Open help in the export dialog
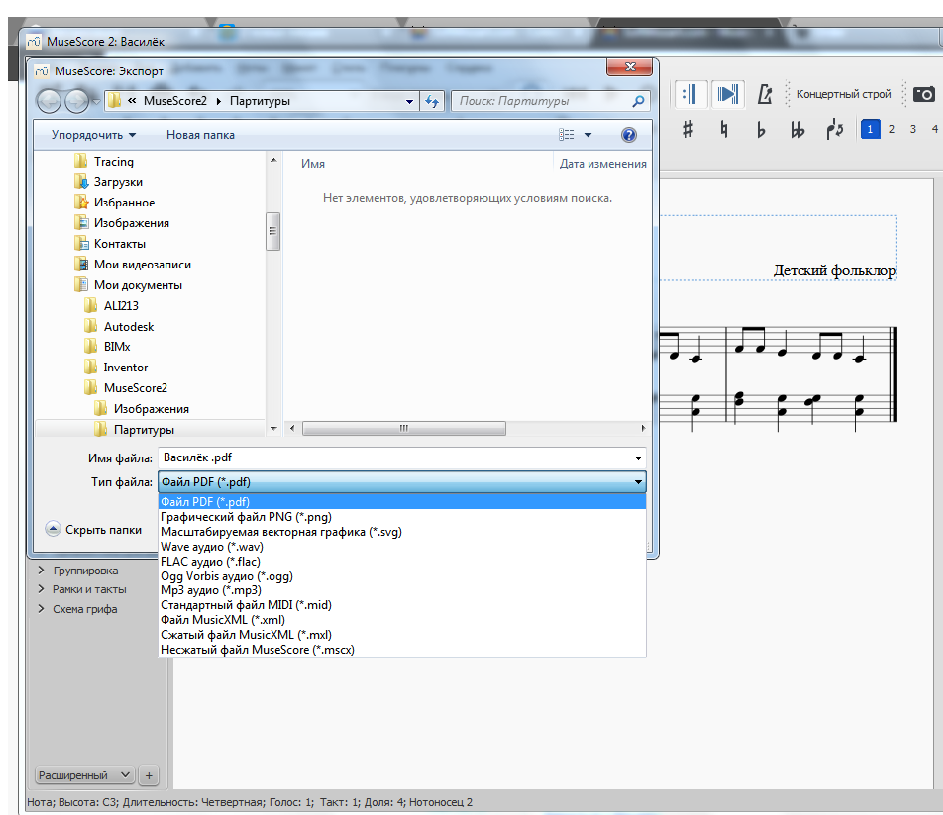Screen dimensions: 943x815 click(628, 135)
